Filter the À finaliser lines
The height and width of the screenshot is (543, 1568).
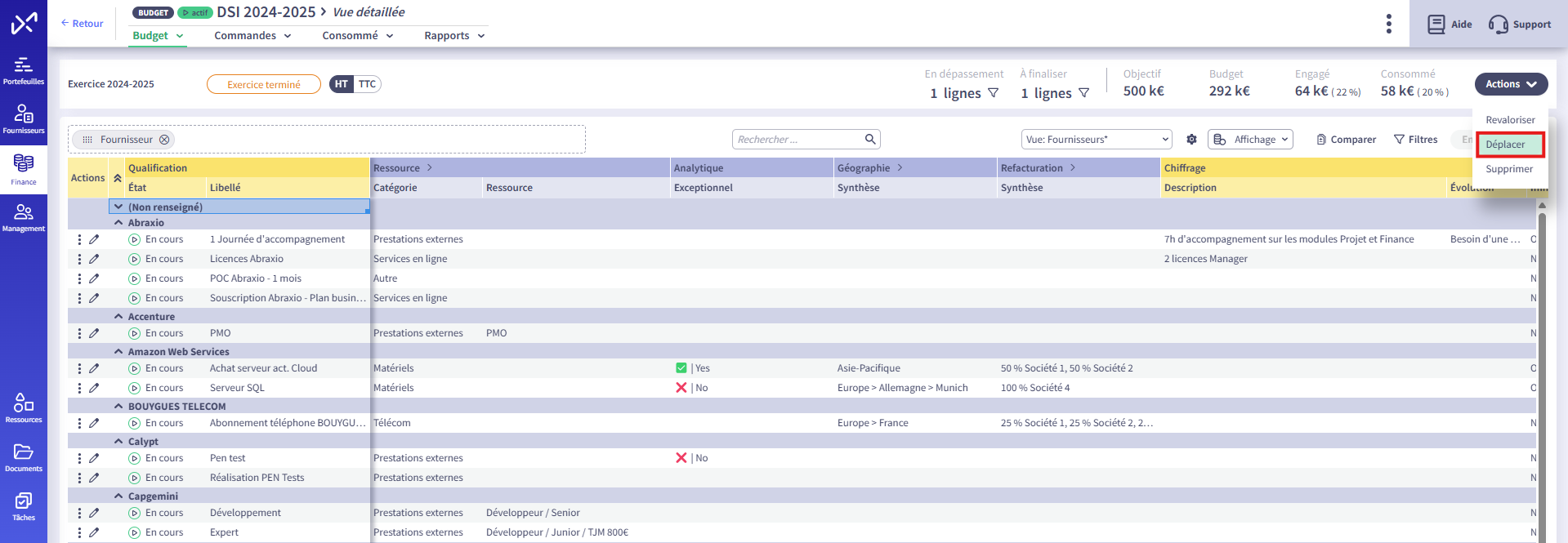1084,93
